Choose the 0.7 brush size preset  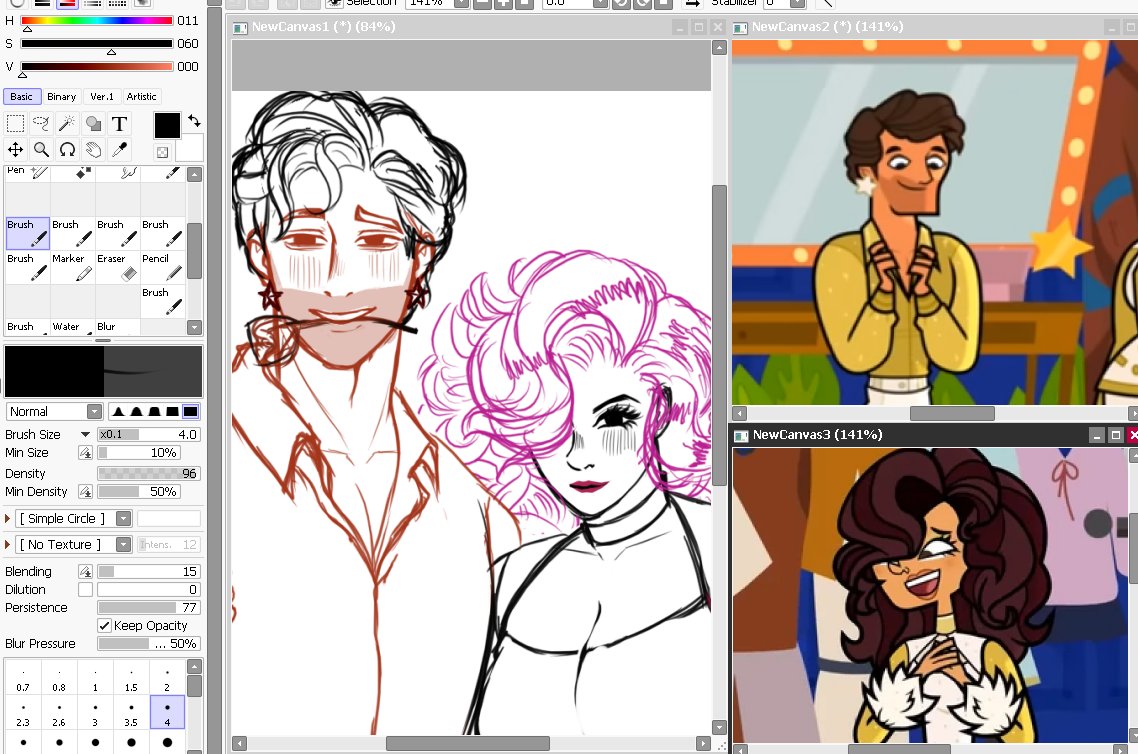pyautogui.click(x=23, y=678)
